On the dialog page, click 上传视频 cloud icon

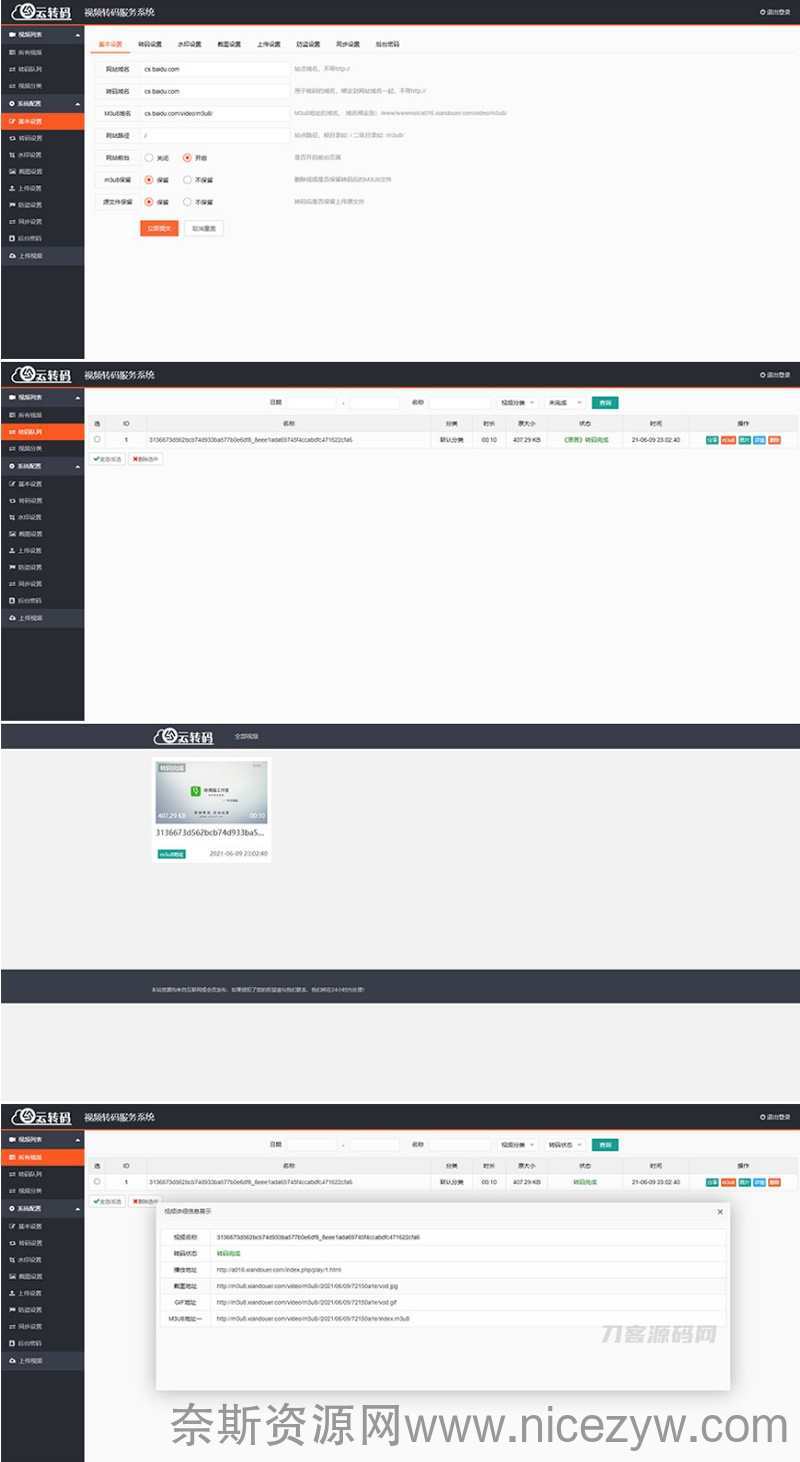coord(12,1361)
